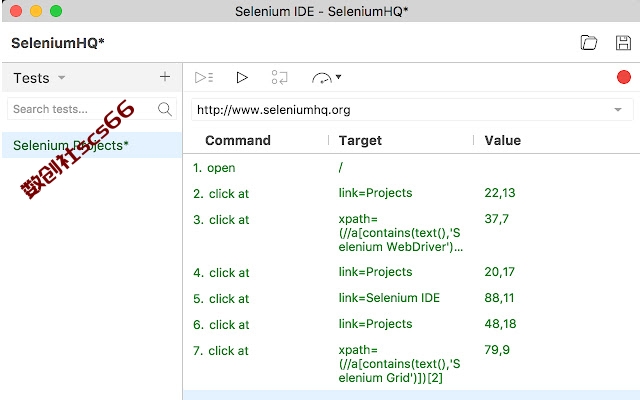Select command row 4 click at
This screenshot has height=400, width=640.
click(x=411, y=272)
